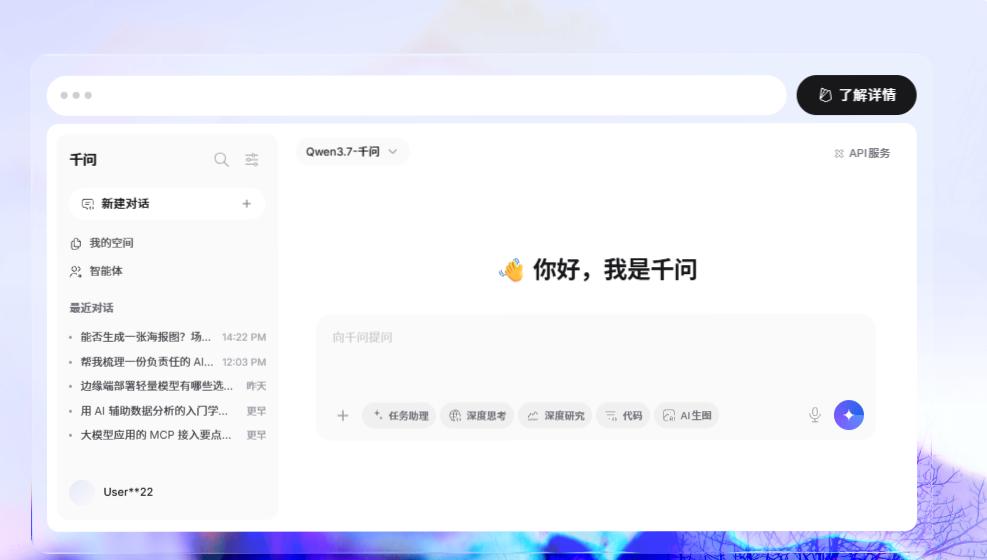The width and height of the screenshot is (987, 560).
Task: Click the plus icon in 新建对话
Action: click(x=247, y=204)
